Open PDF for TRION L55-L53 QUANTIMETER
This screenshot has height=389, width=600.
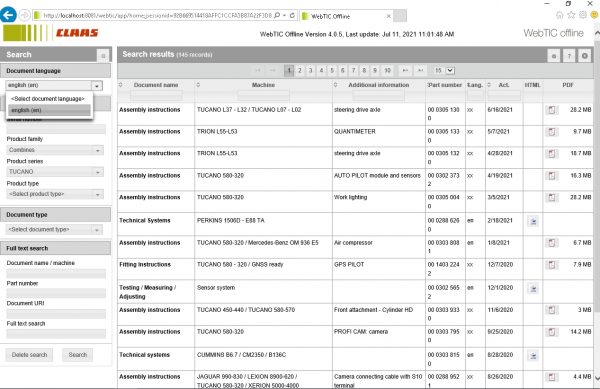pyautogui.click(x=551, y=132)
